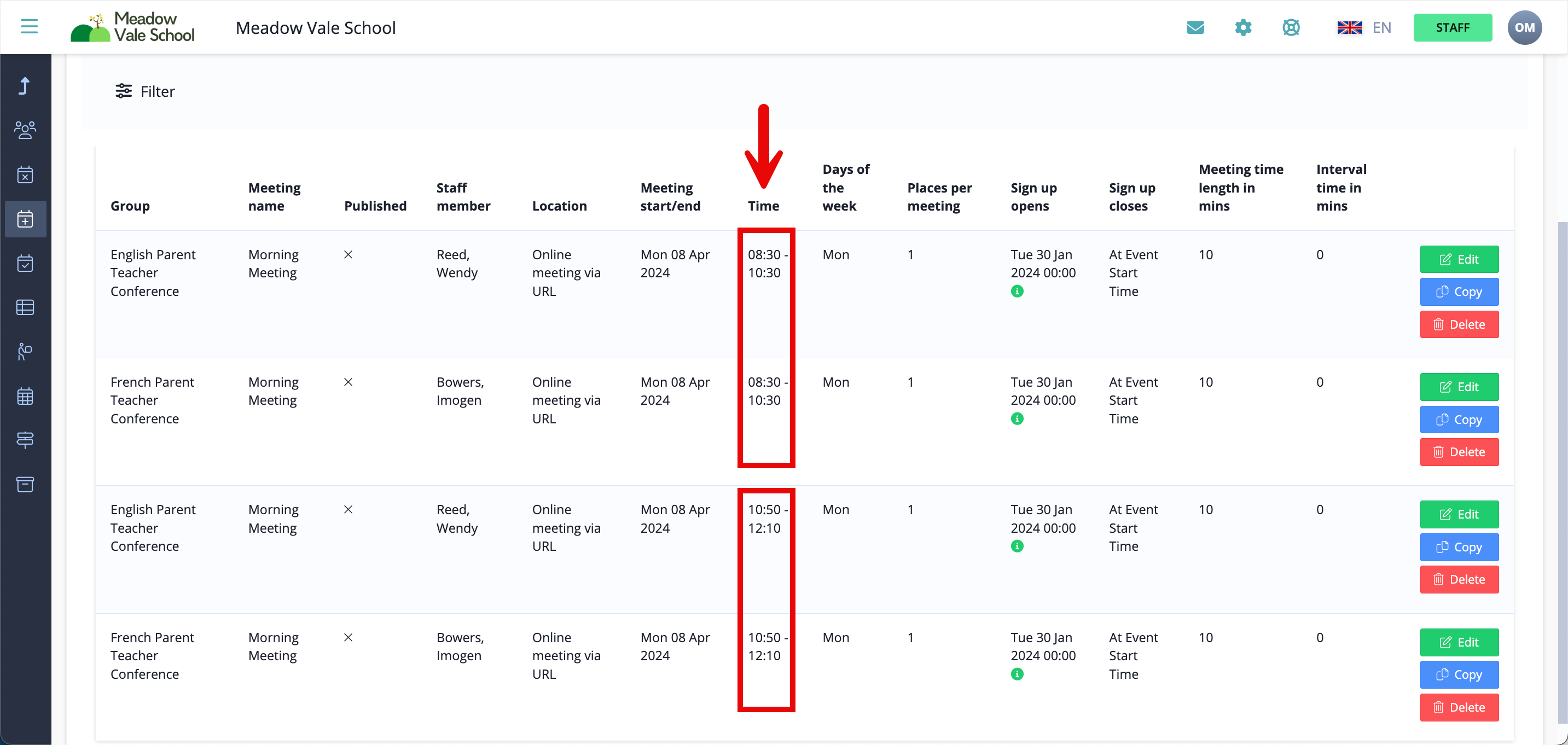Open the EN language selector
Image resolution: width=1568 pixels, height=745 pixels.
pyautogui.click(x=1382, y=27)
